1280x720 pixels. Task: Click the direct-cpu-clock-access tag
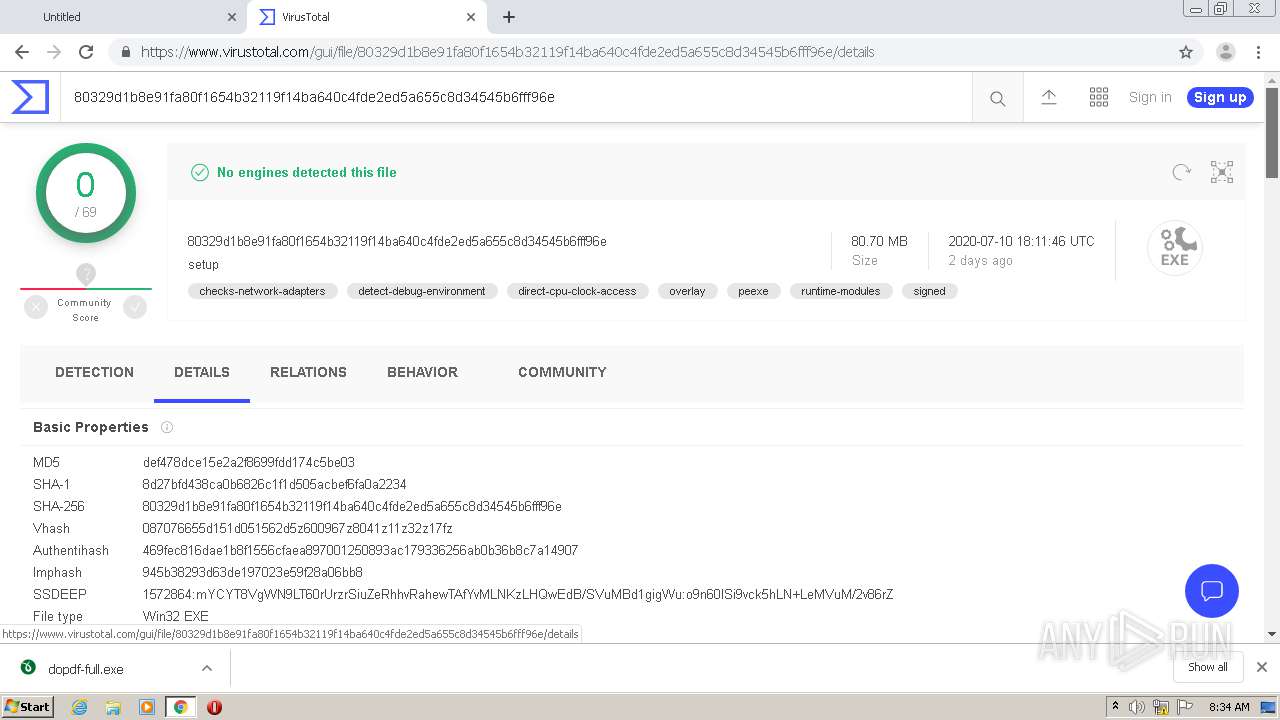pos(577,291)
